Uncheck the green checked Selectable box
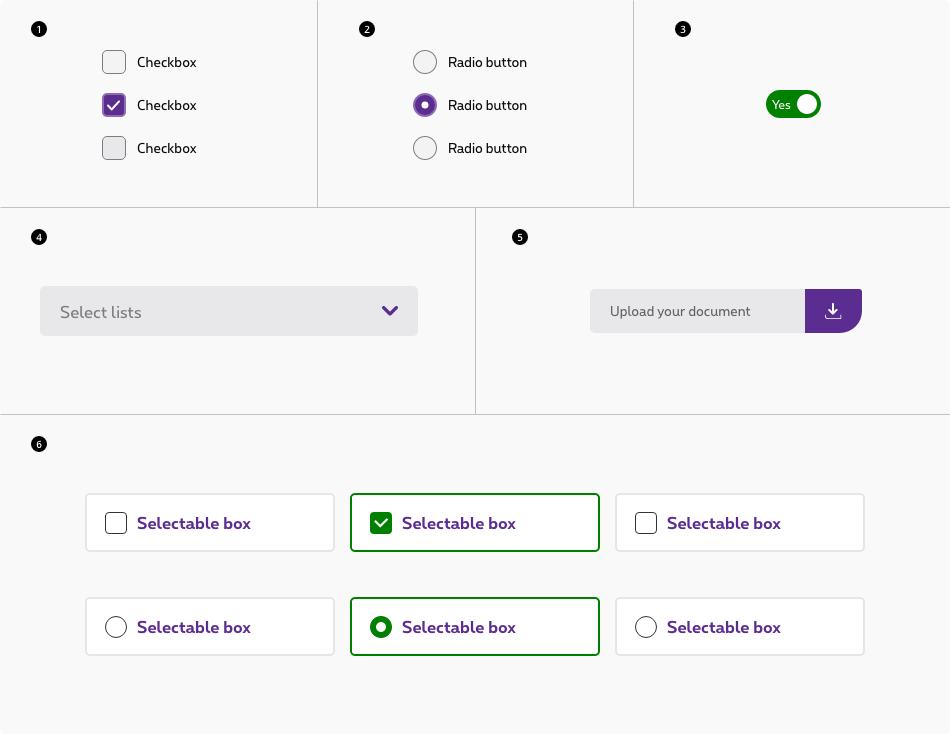Viewport: 950px width, 734px height. coord(381,523)
